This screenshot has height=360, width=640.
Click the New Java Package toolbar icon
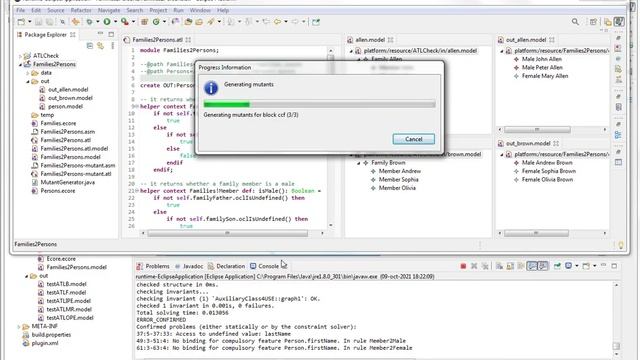(144, 22)
